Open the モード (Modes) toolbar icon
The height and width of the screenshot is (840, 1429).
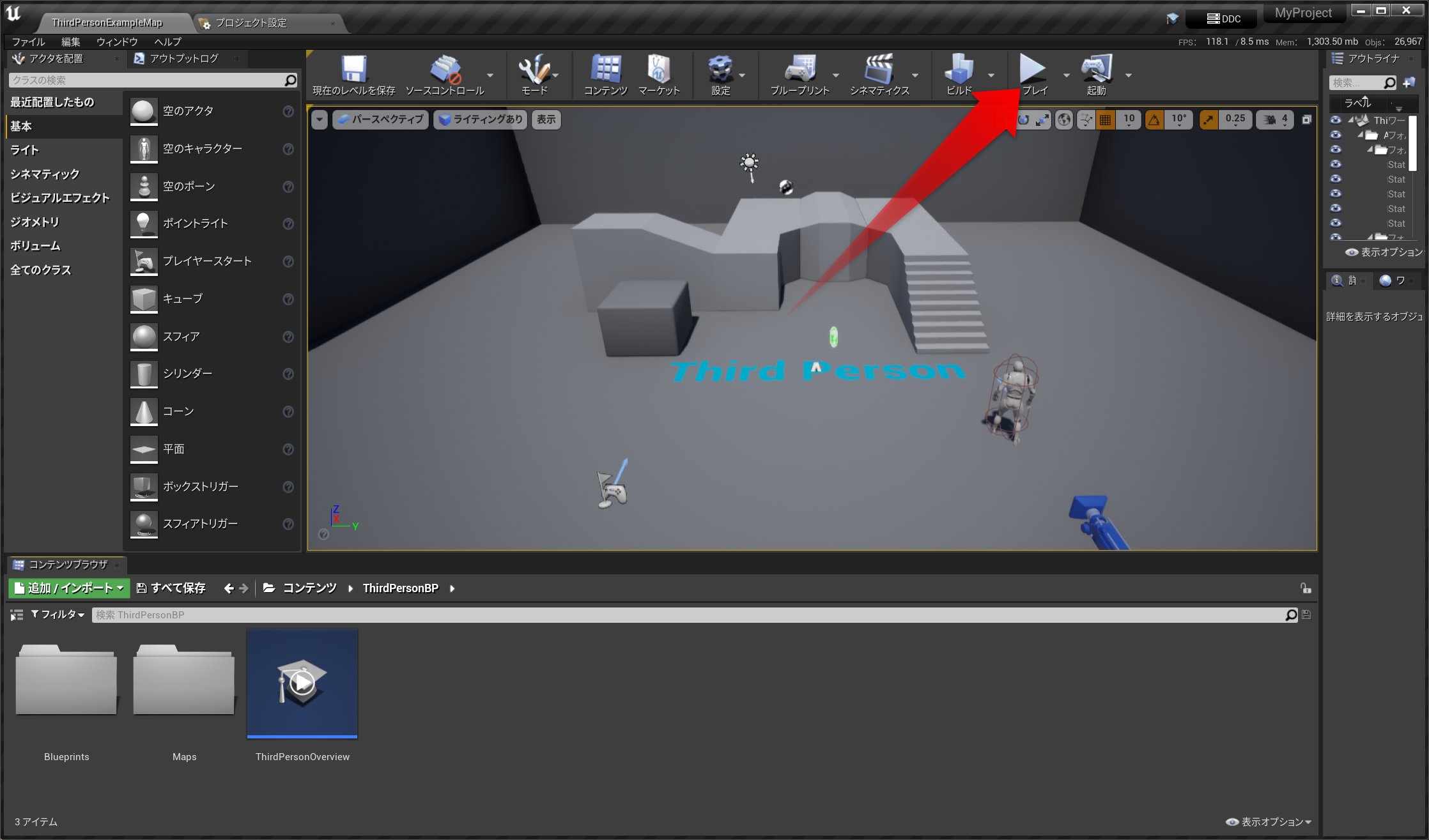[536, 72]
